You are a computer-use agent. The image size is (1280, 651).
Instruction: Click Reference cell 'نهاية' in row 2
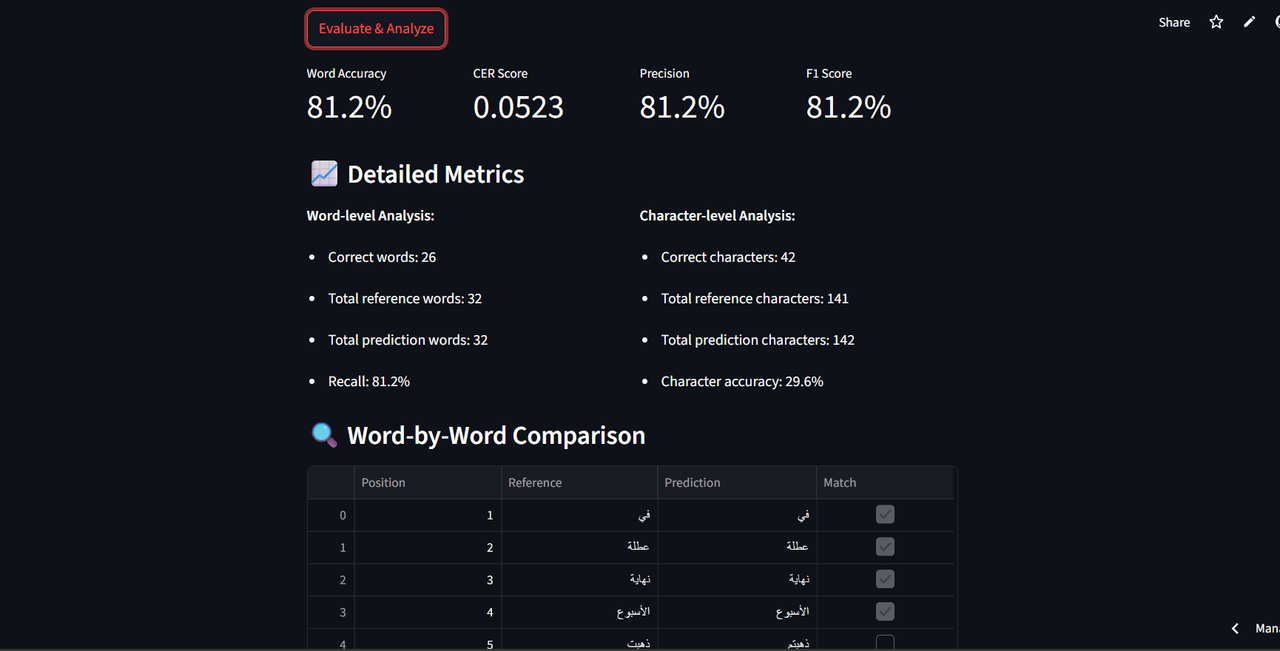click(x=579, y=580)
